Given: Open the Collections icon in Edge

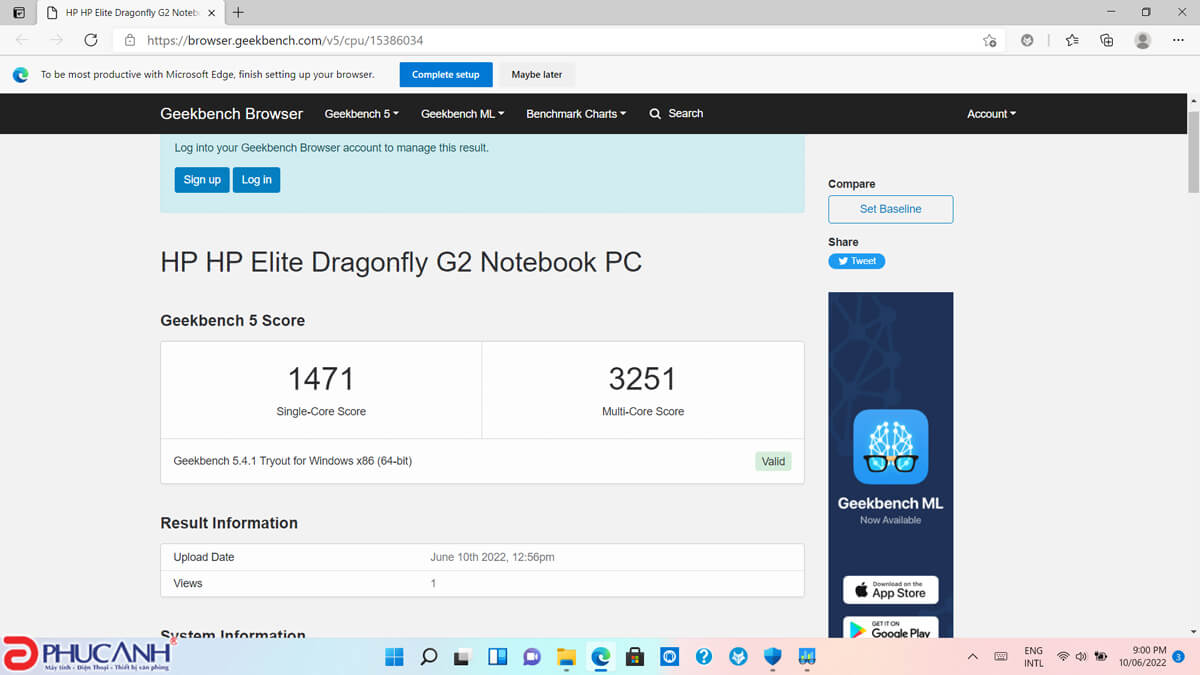Looking at the screenshot, I should click(x=1107, y=41).
